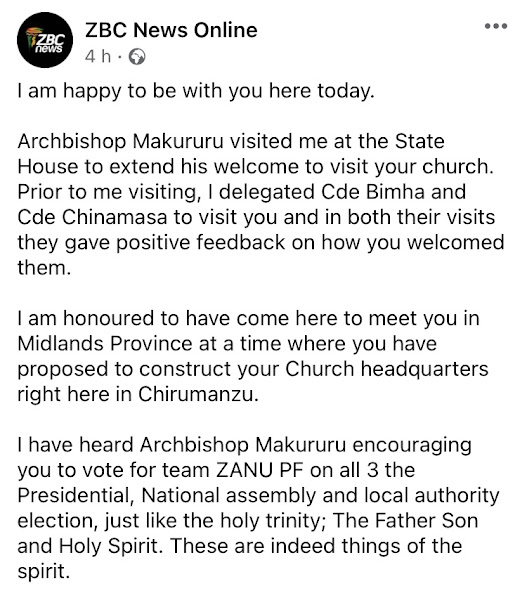
Task: Open the post via the 4 h timestamp
Action: [98, 57]
